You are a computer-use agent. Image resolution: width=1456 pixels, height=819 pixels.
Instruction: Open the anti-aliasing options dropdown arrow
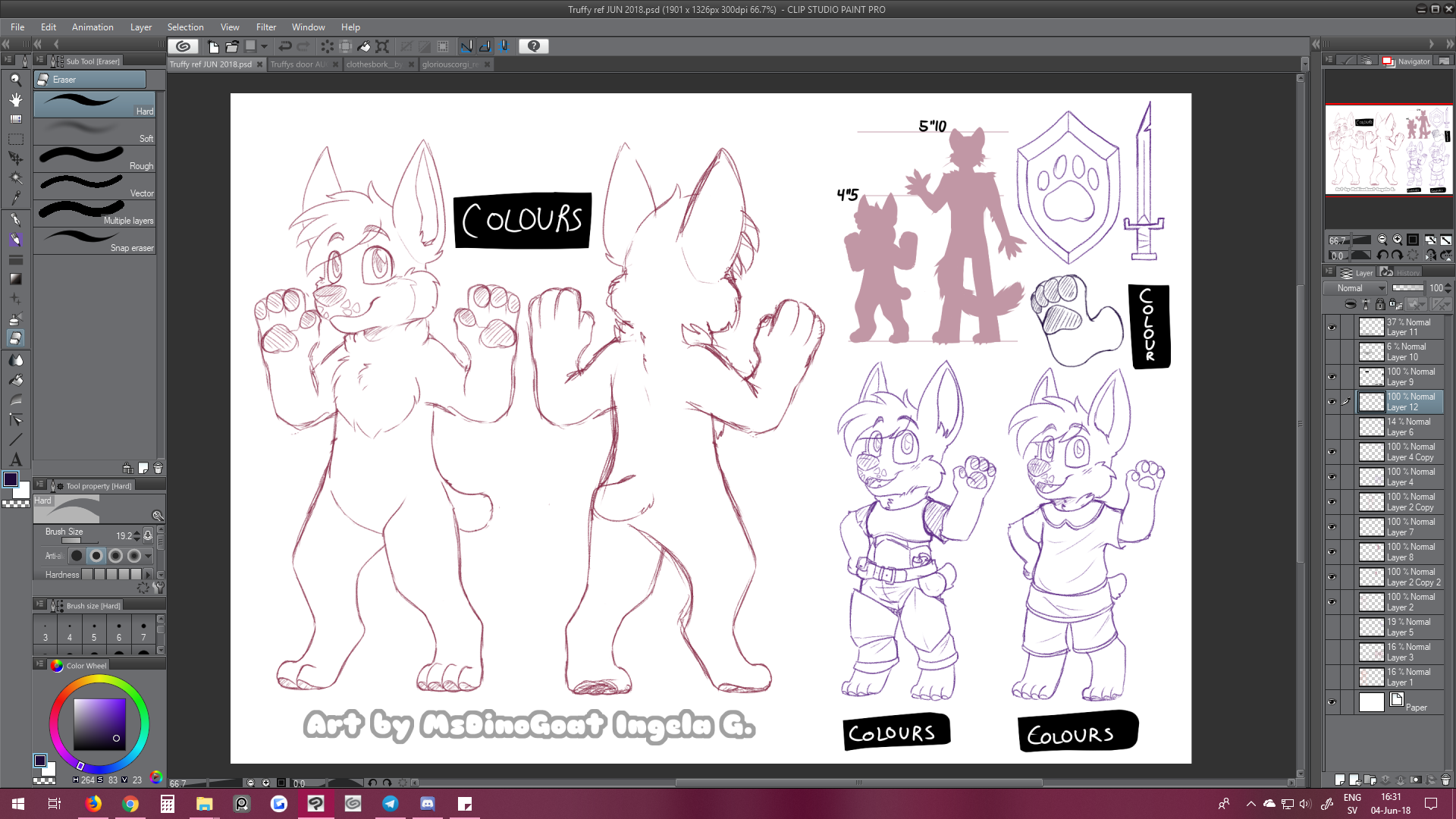pyautogui.click(x=149, y=556)
